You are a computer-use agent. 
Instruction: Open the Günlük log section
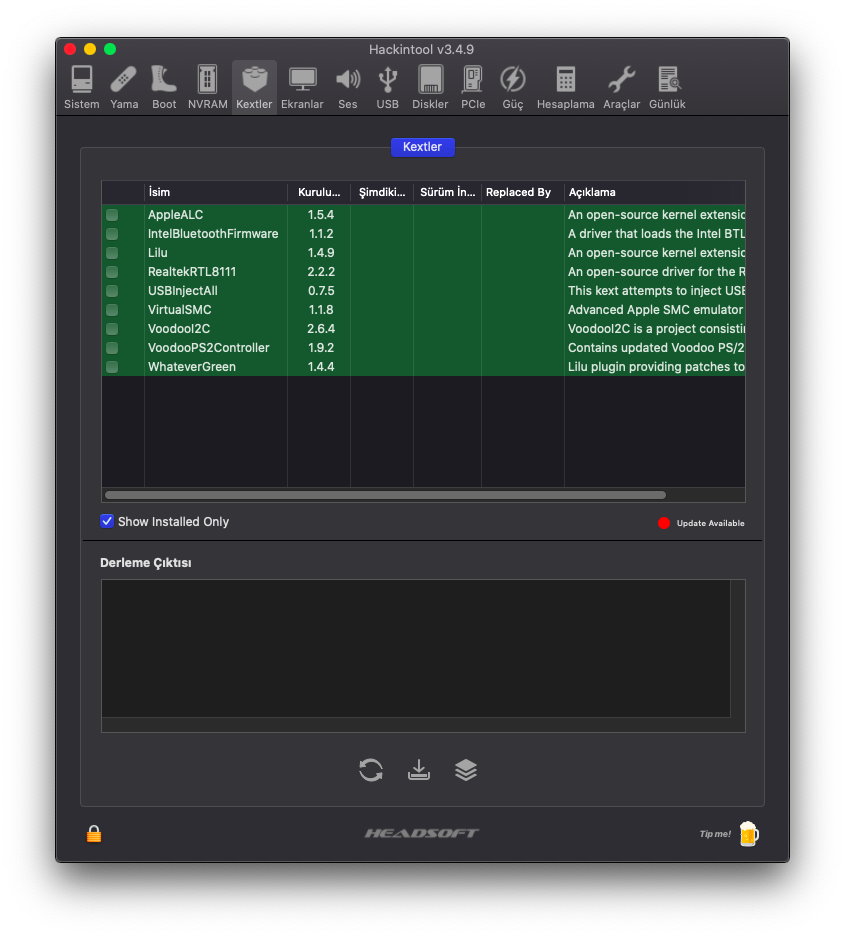pyautogui.click(x=667, y=87)
